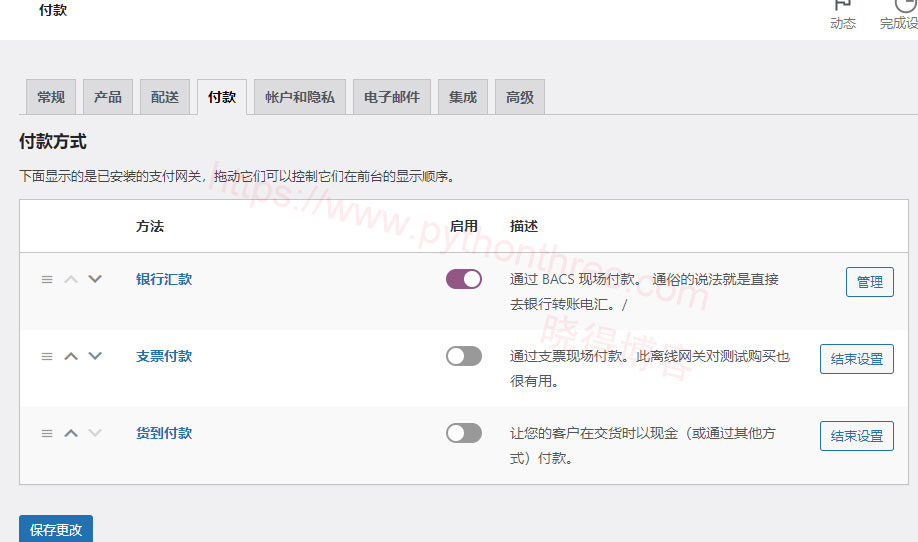Switch to the 常规 tab
The width and height of the screenshot is (918, 542).
[51, 97]
